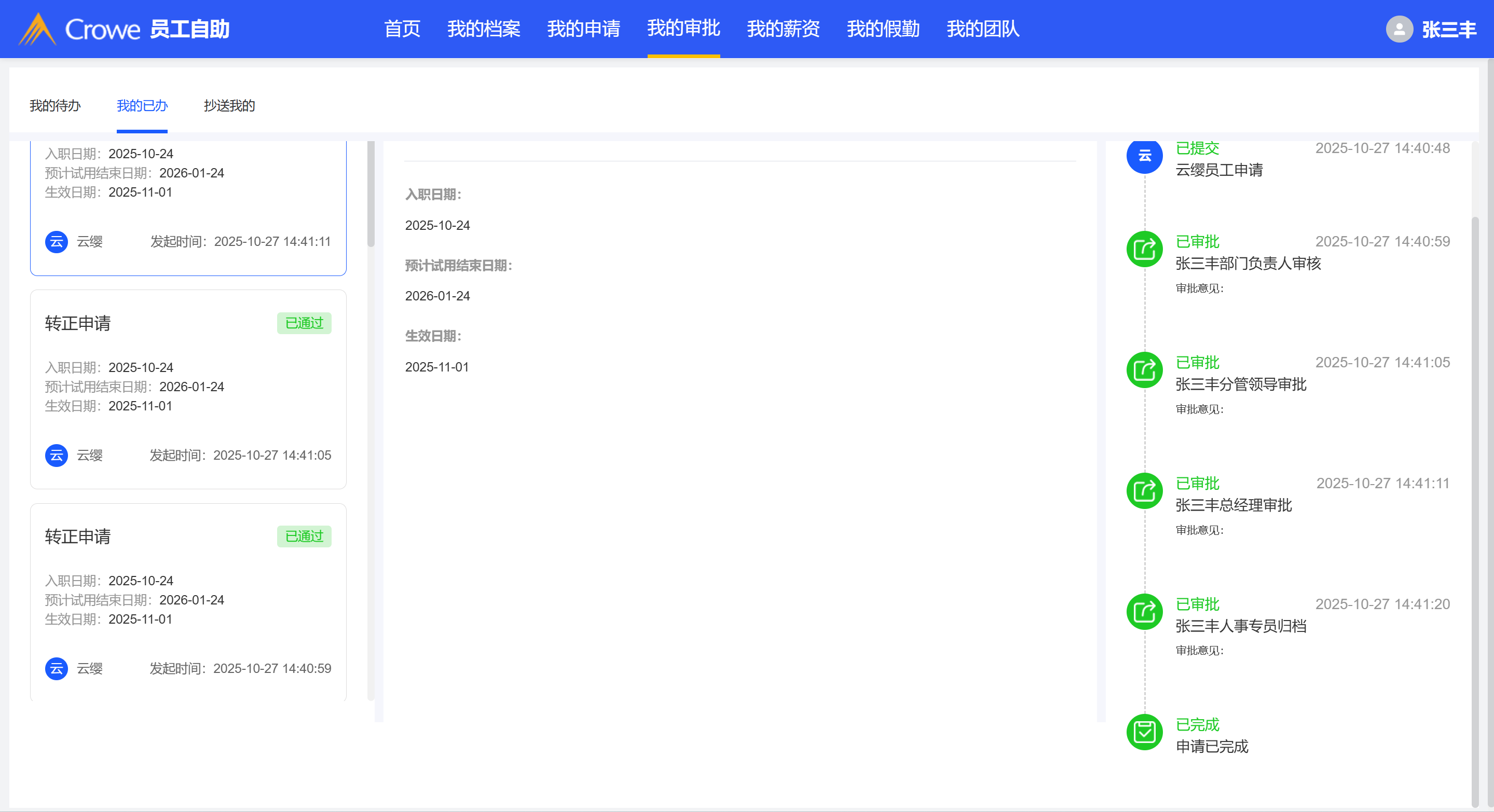Click approved icon for 人事专员归档 step
Screen dimensions: 1494x812
[x=1144, y=611]
